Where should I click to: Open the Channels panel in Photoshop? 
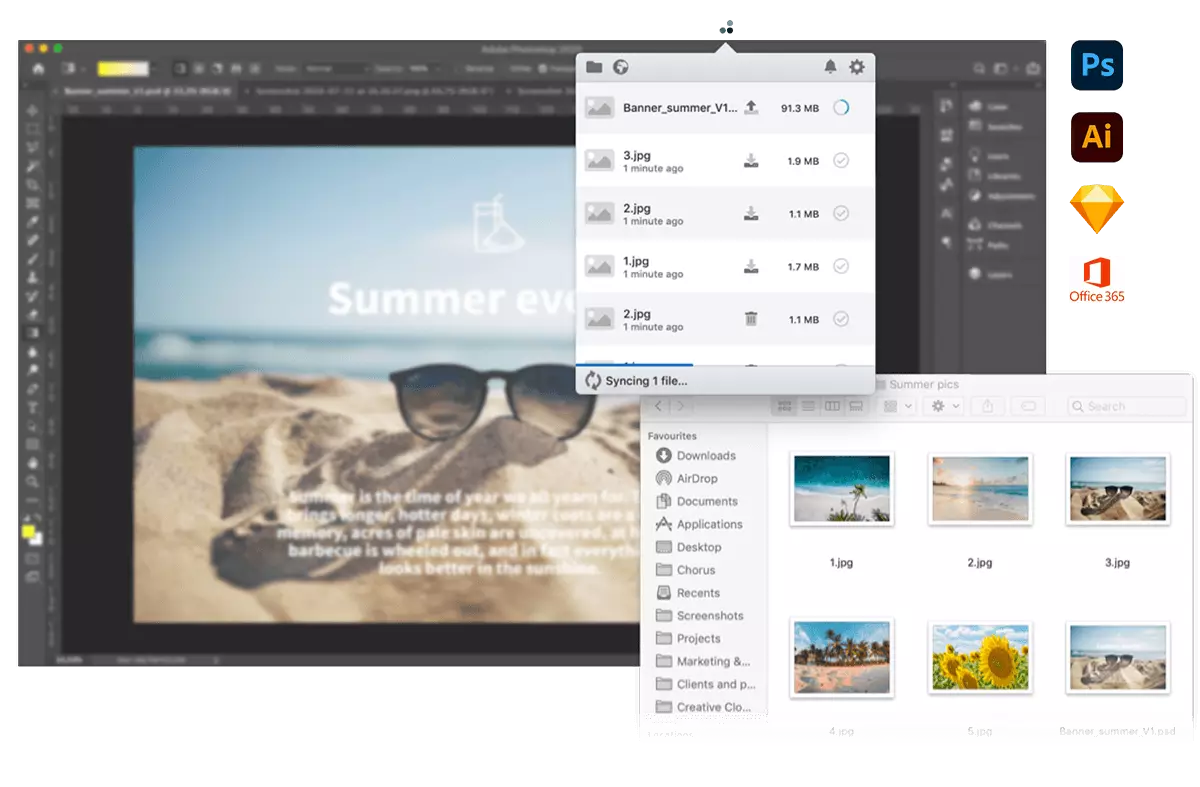[995, 225]
